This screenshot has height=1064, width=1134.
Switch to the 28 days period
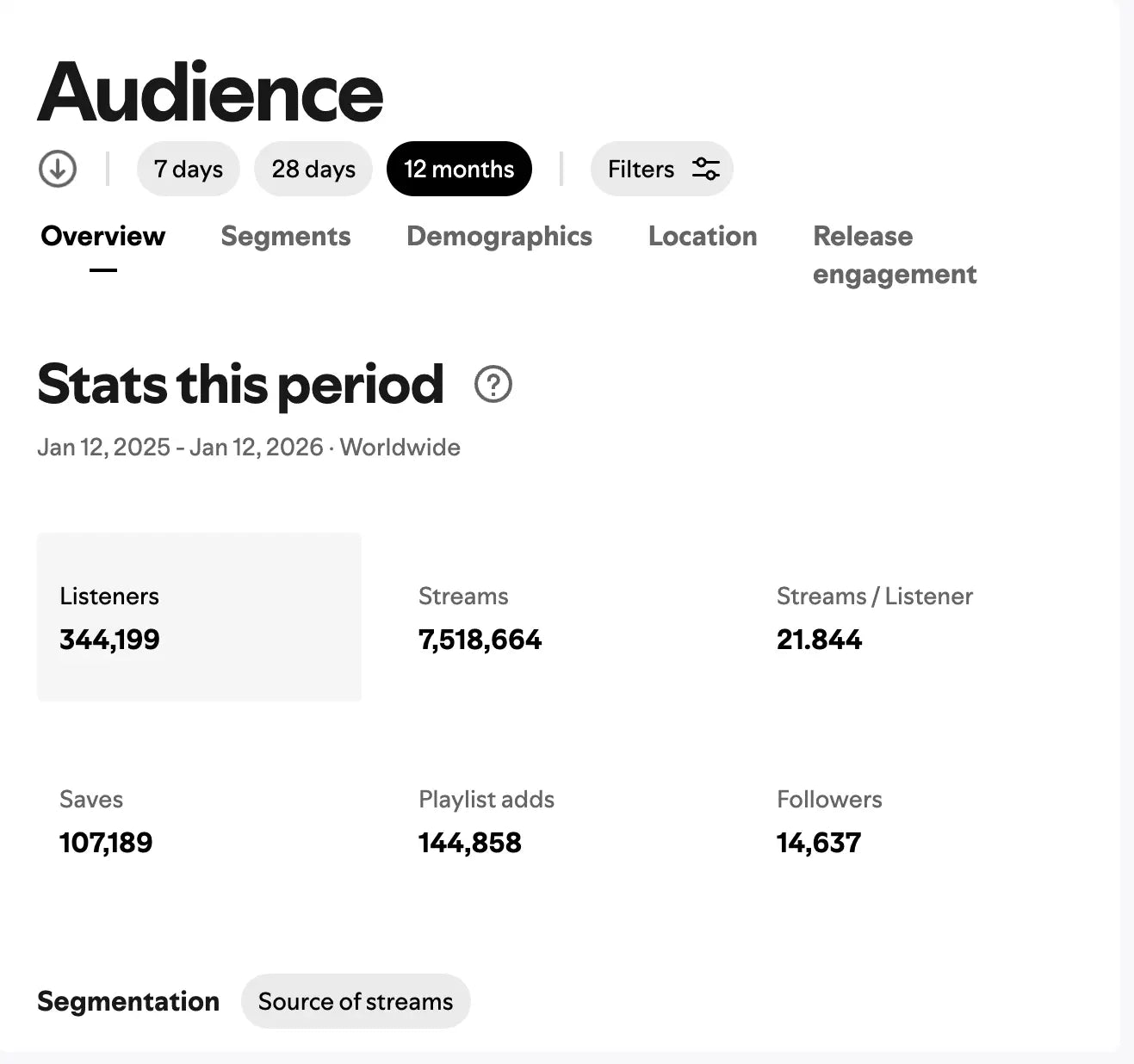click(x=313, y=169)
